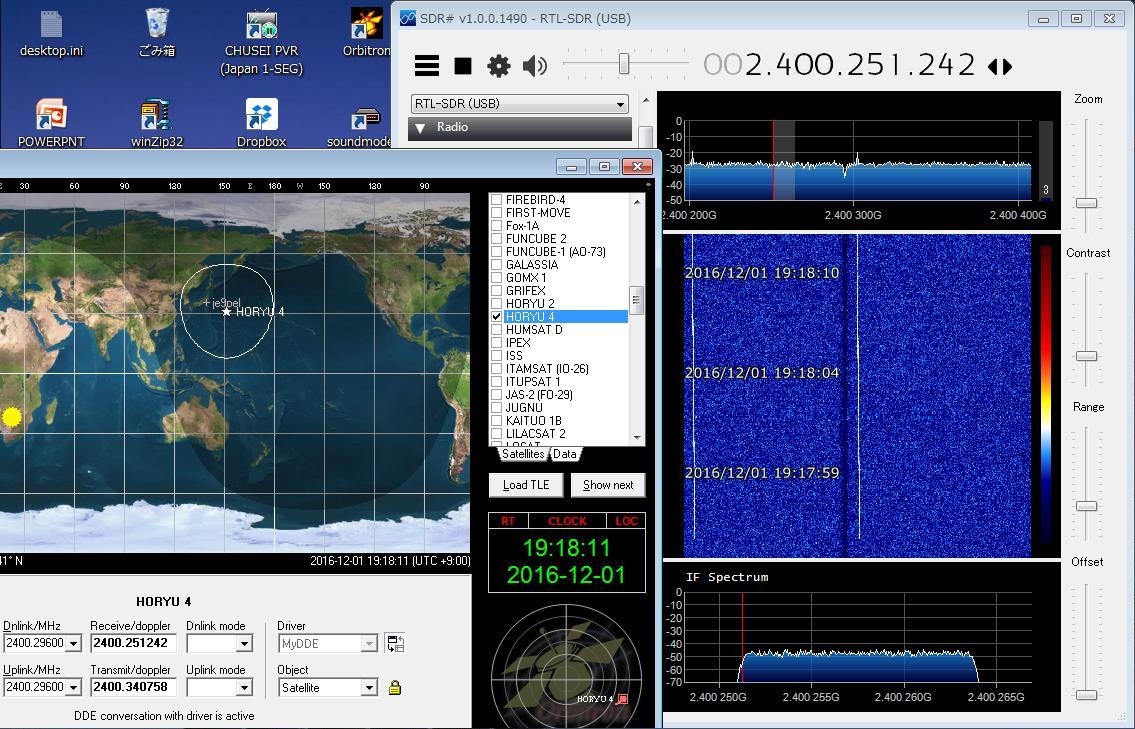Adjust the SDR# volume slider
This screenshot has height=729, width=1135.
coord(624,64)
